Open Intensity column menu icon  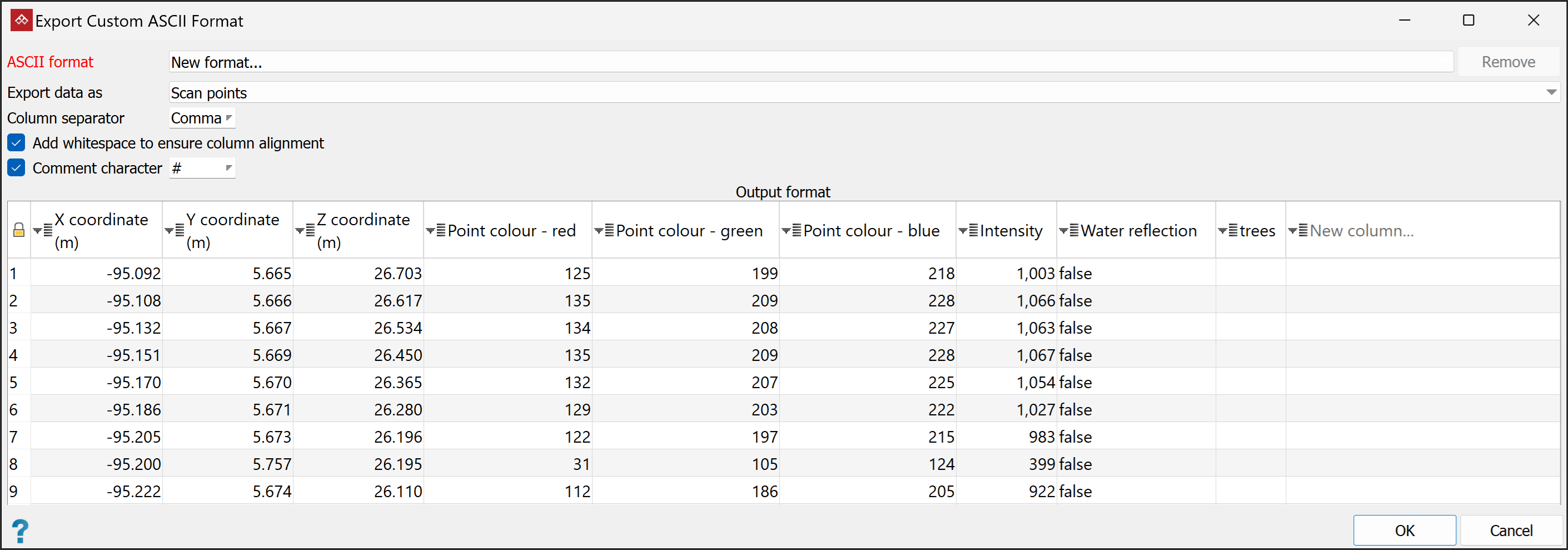tap(968, 231)
